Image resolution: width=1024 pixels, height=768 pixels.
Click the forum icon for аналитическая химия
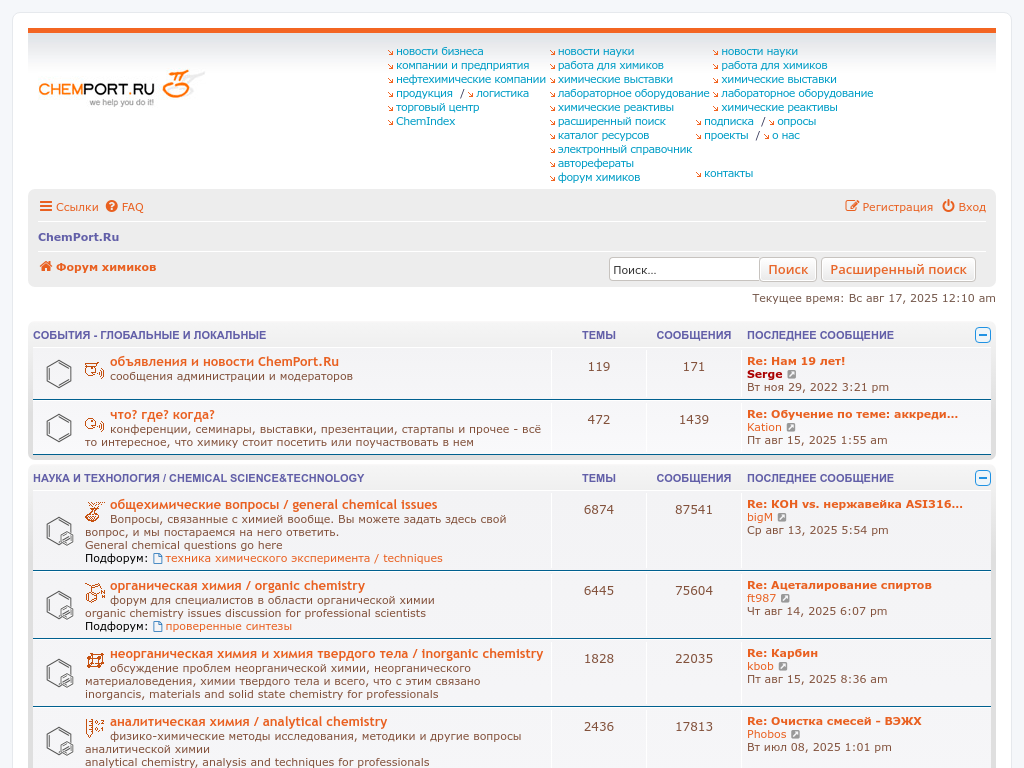coord(60,741)
